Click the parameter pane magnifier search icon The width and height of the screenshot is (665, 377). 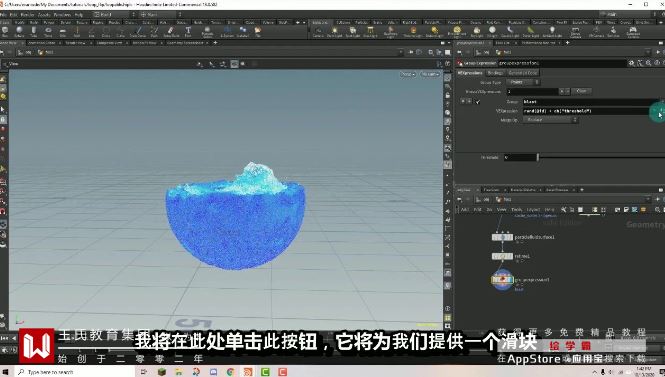pos(648,63)
